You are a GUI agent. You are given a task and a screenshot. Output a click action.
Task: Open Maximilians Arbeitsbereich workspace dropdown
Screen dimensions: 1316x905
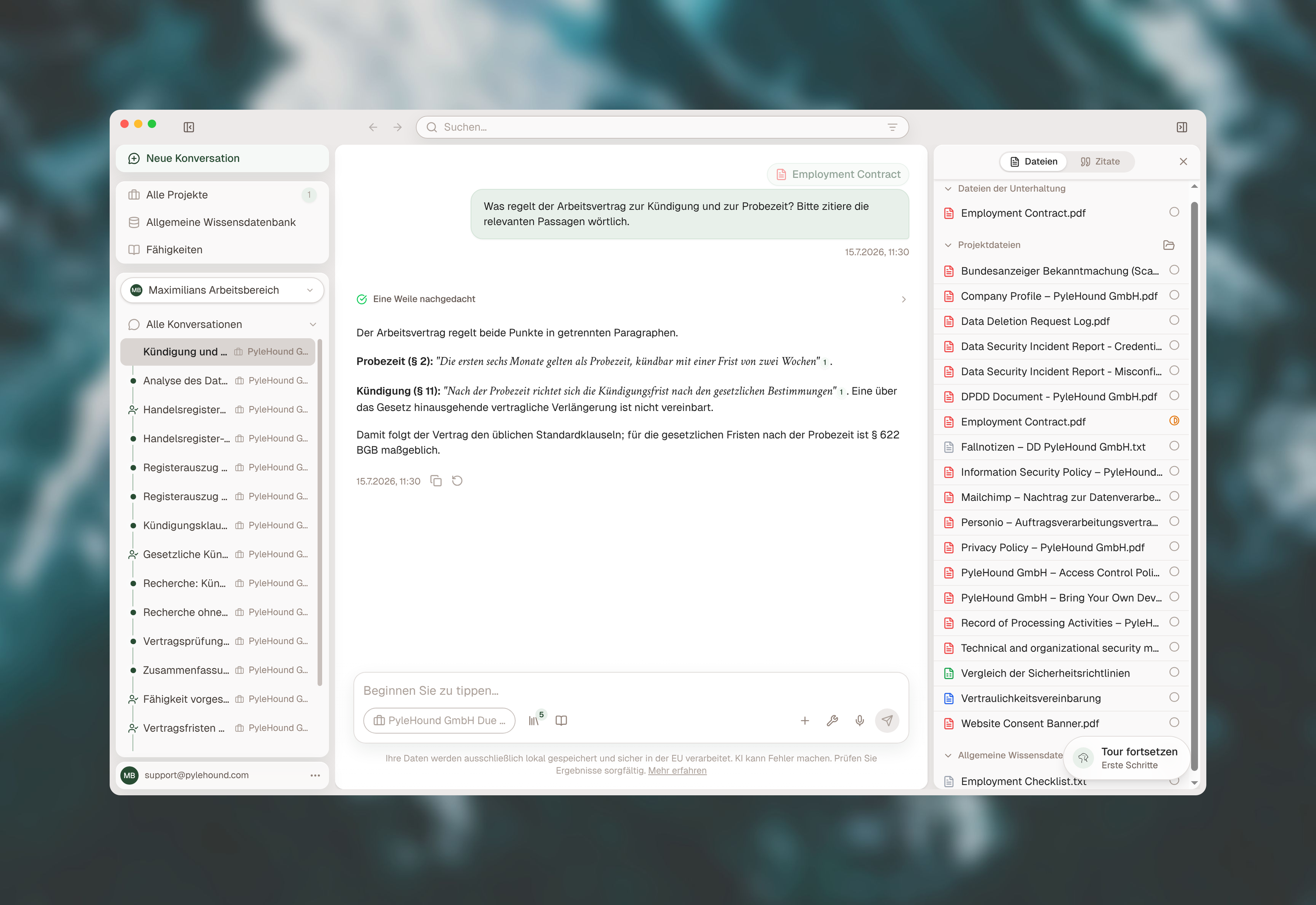click(x=222, y=290)
